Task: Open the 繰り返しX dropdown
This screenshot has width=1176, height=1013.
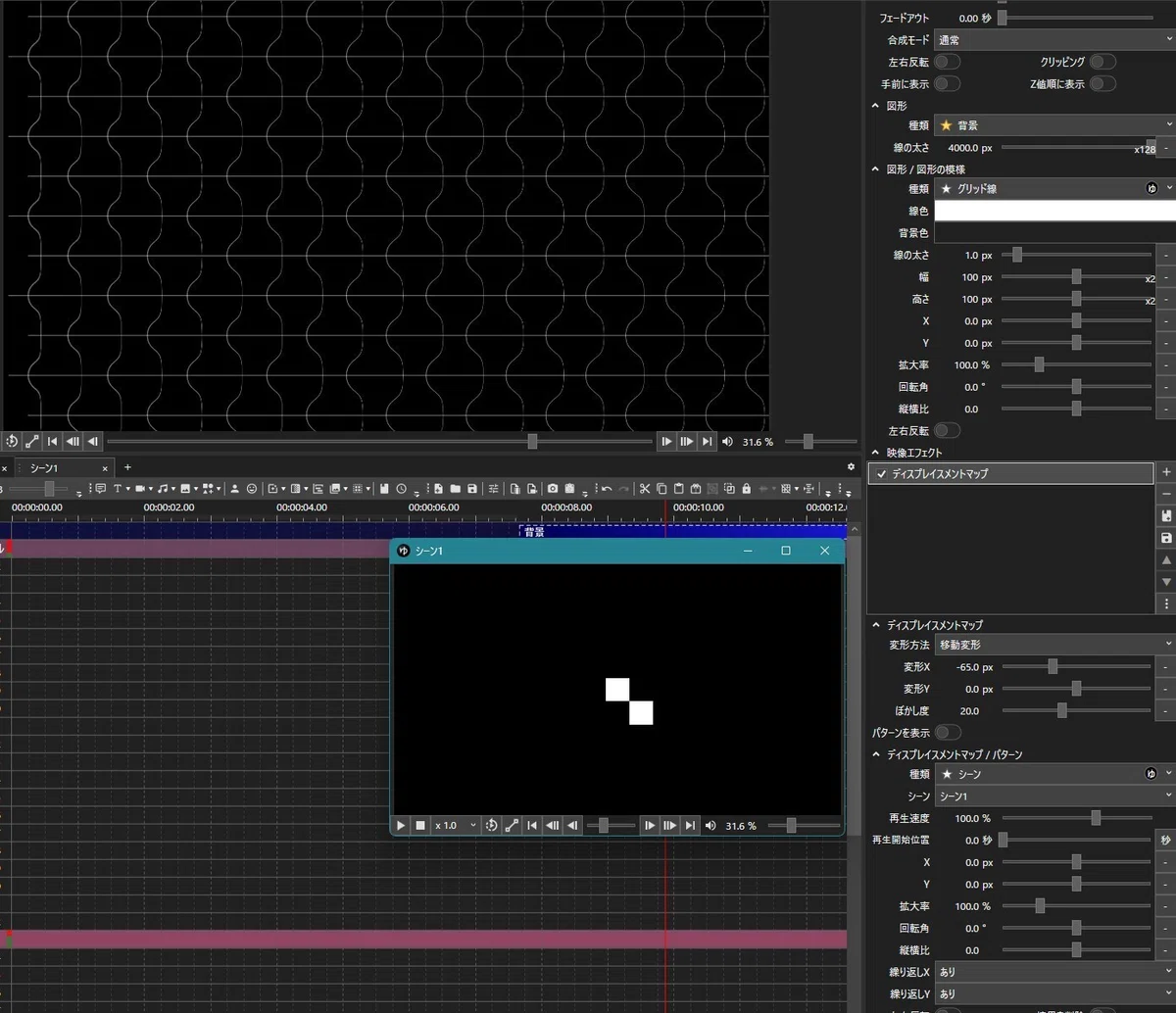Action: 1054,972
